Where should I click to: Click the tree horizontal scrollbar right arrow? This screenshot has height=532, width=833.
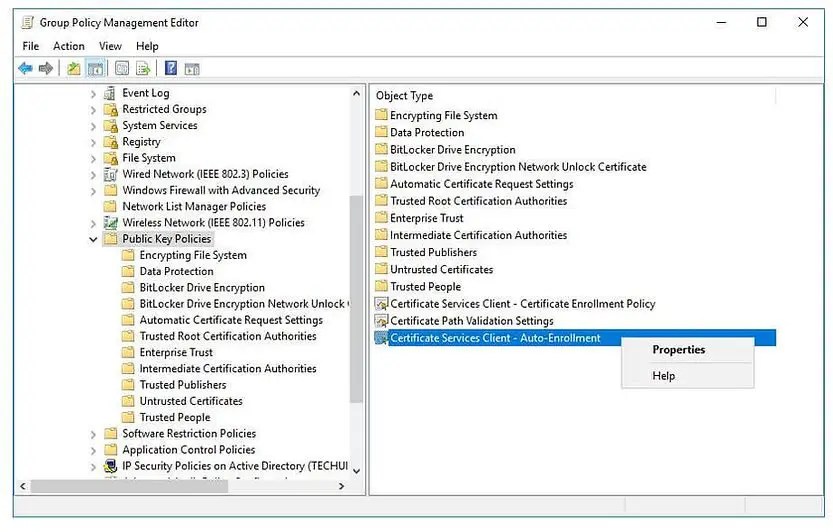342,486
